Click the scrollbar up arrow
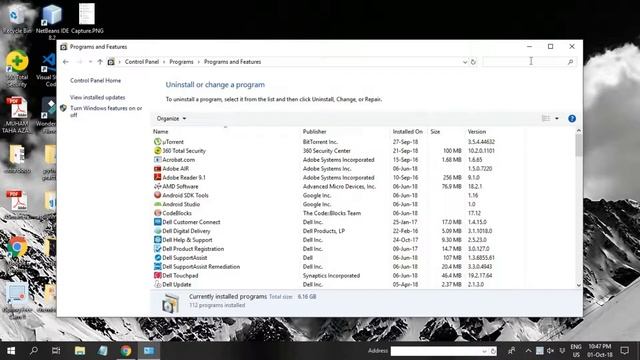 (x=578, y=131)
